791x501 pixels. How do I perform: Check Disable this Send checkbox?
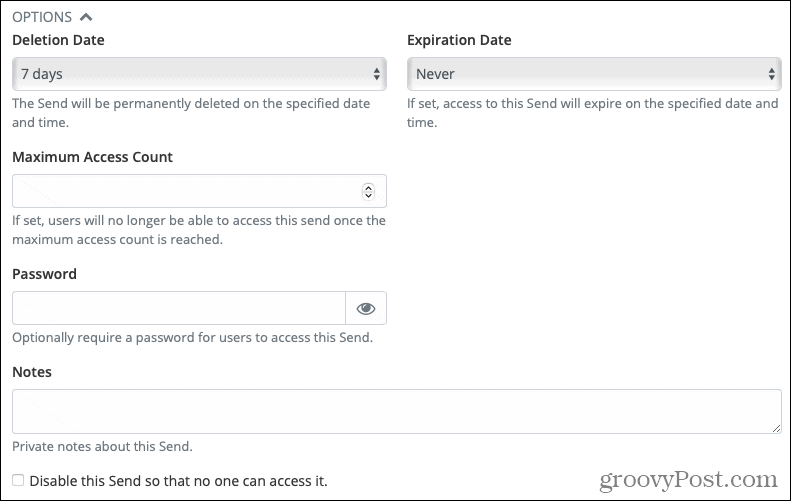(x=18, y=480)
